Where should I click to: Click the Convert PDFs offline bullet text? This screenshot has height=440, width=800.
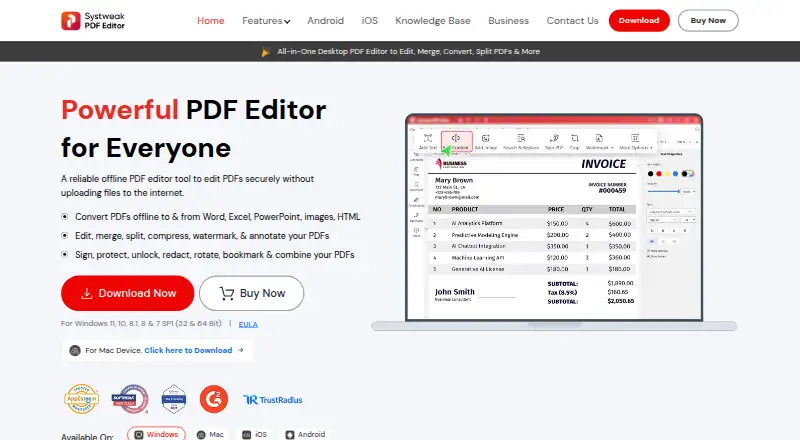click(x=218, y=216)
